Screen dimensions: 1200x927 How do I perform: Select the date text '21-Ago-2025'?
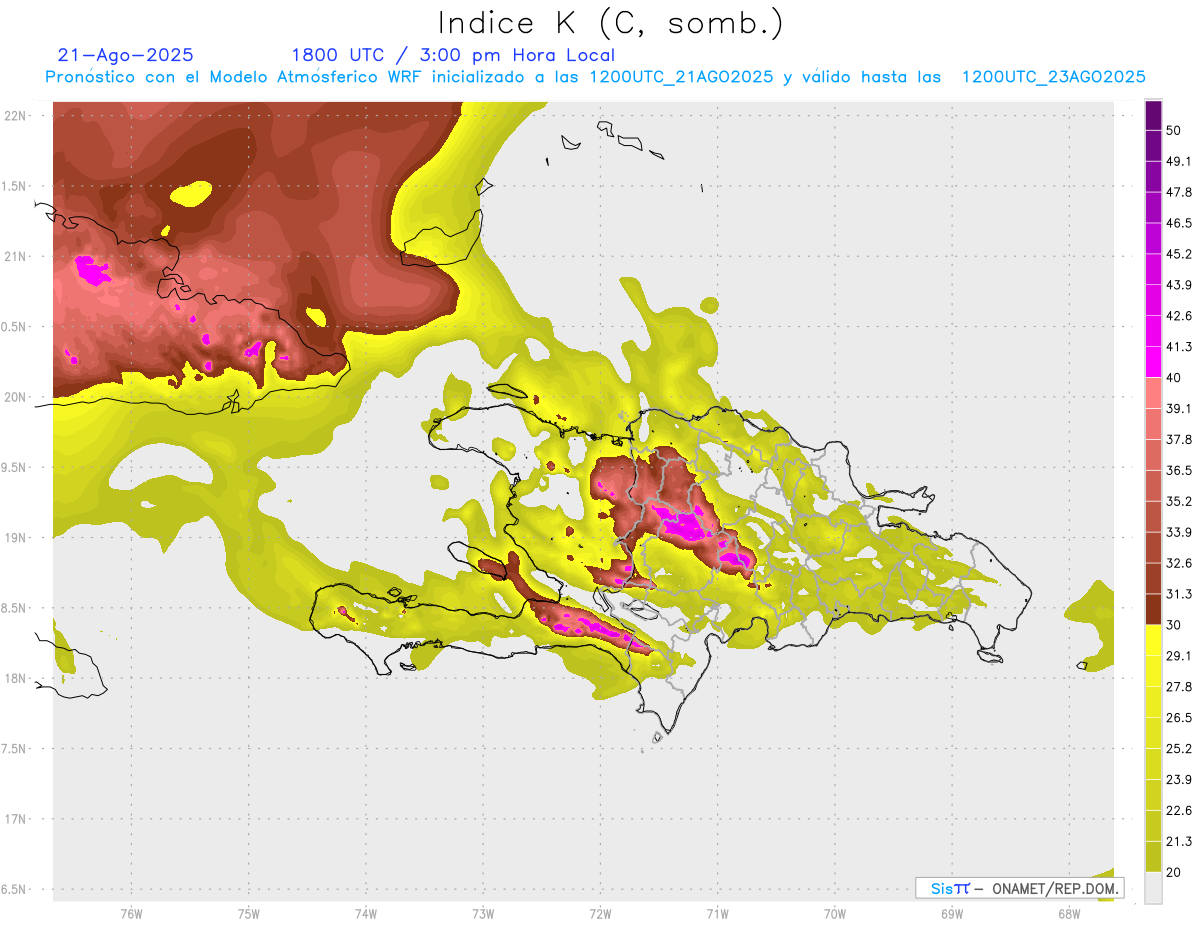[x=126, y=55]
